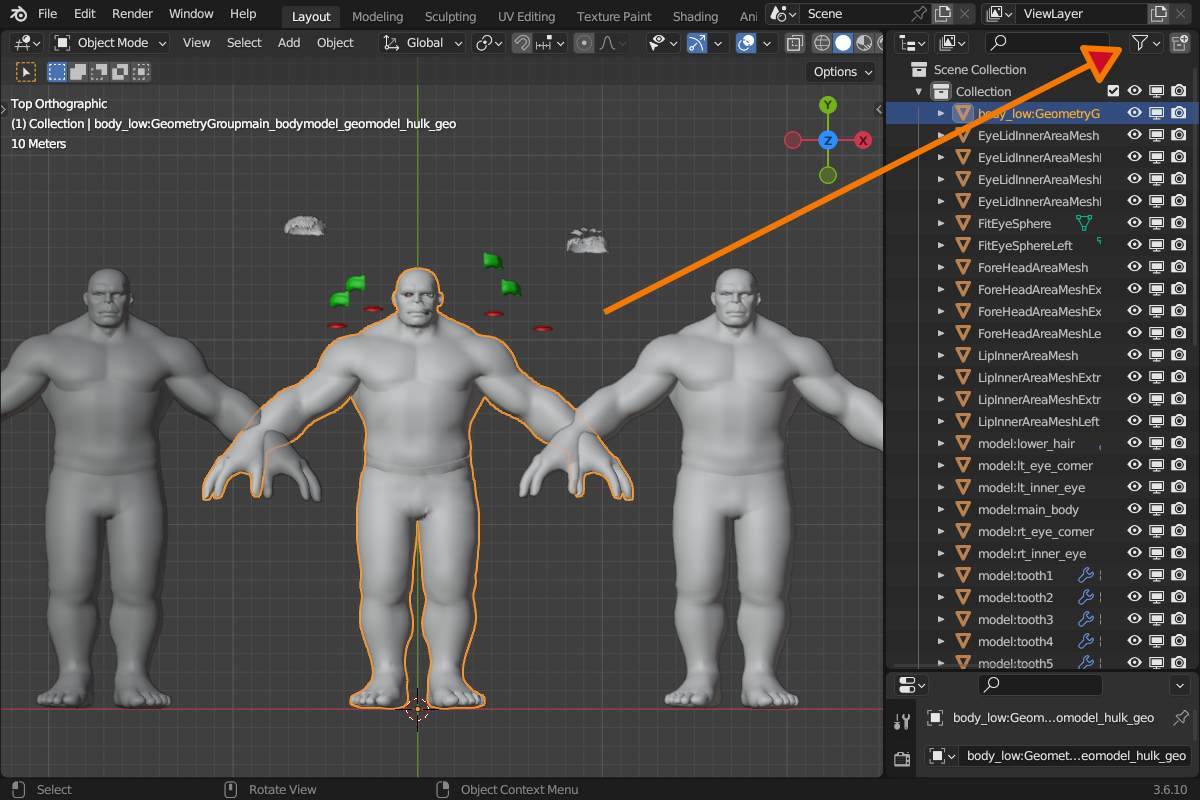Screen dimensions: 1200x800
Task: Collapse the Collection tree
Action: [919, 91]
